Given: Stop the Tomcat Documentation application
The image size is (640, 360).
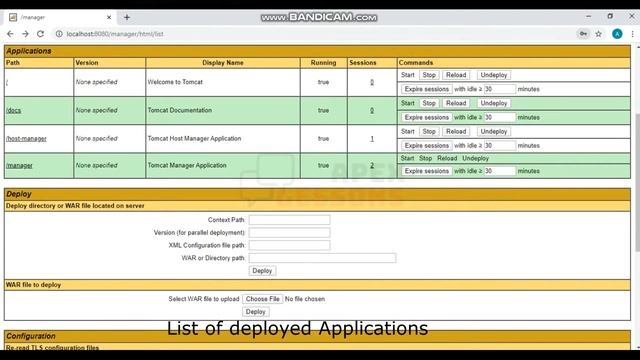Looking at the screenshot, I should 429,103.
